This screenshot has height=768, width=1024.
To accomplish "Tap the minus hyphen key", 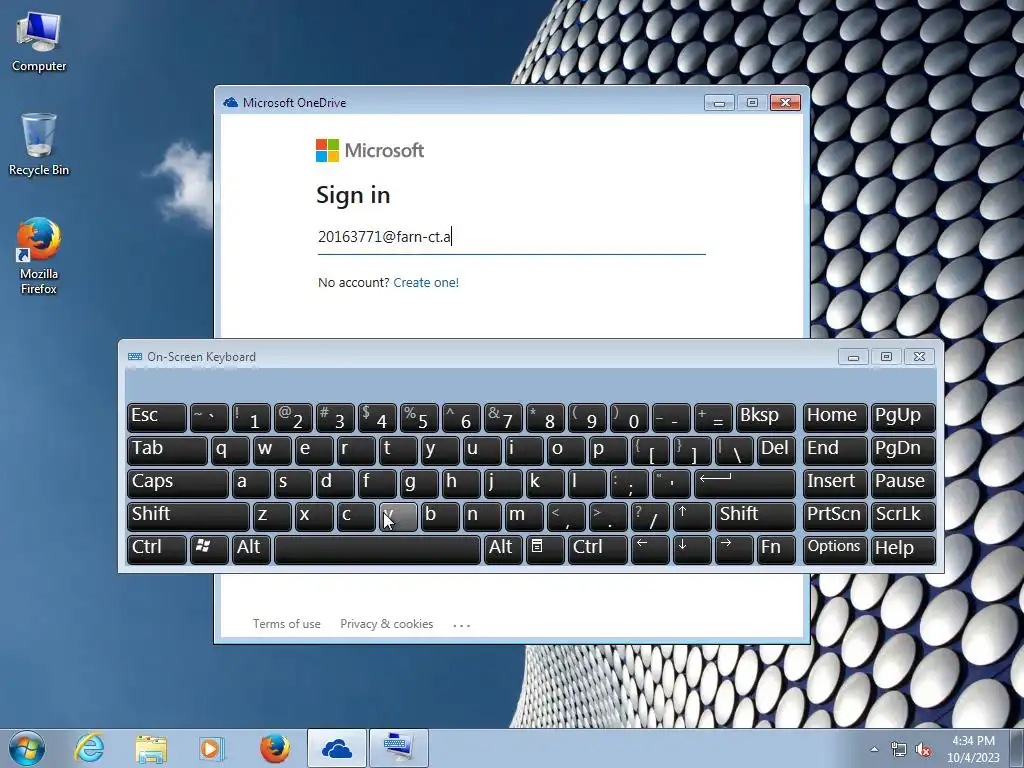I will [x=671, y=417].
